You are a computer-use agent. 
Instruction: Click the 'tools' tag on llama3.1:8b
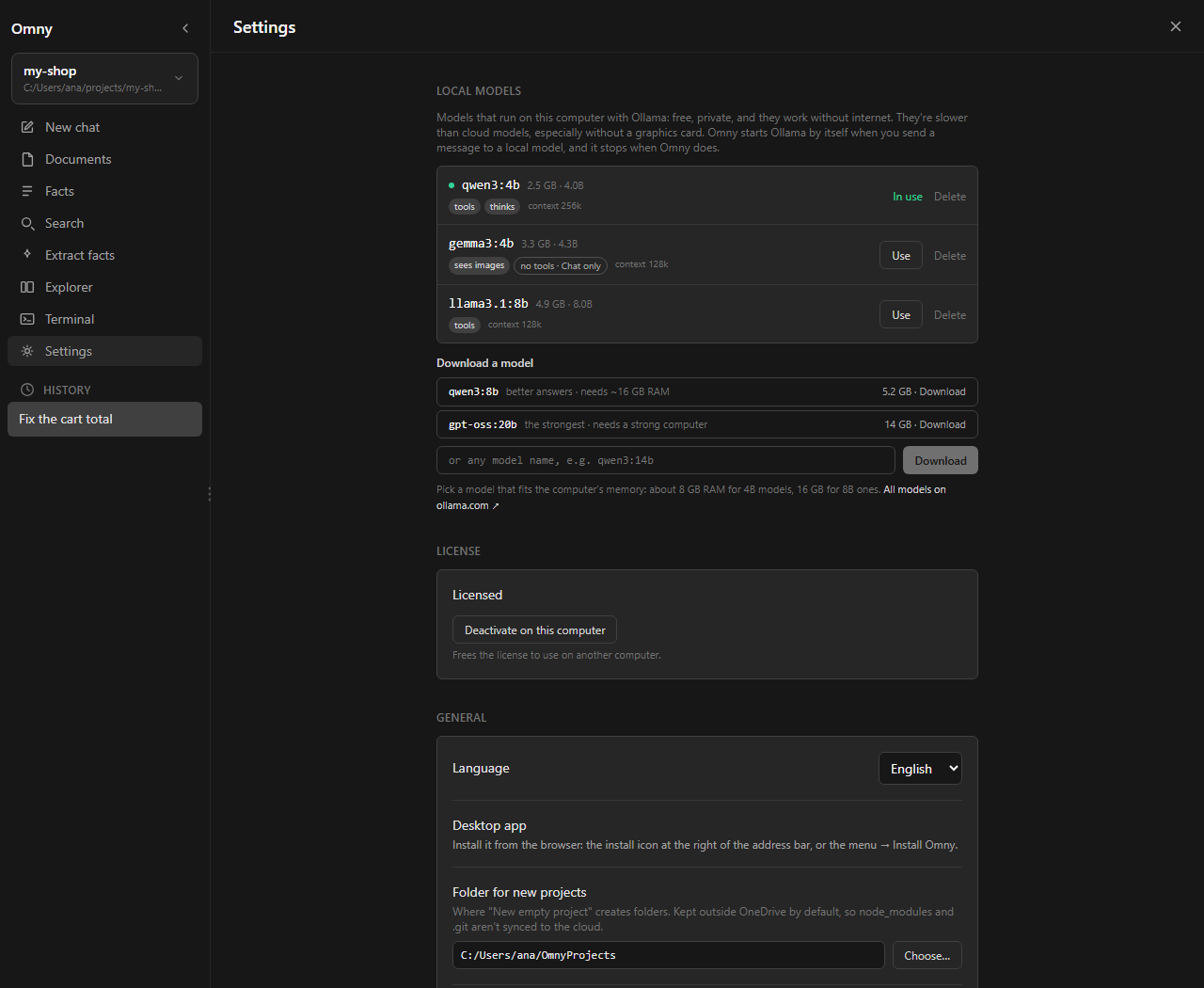click(x=465, y=326)
